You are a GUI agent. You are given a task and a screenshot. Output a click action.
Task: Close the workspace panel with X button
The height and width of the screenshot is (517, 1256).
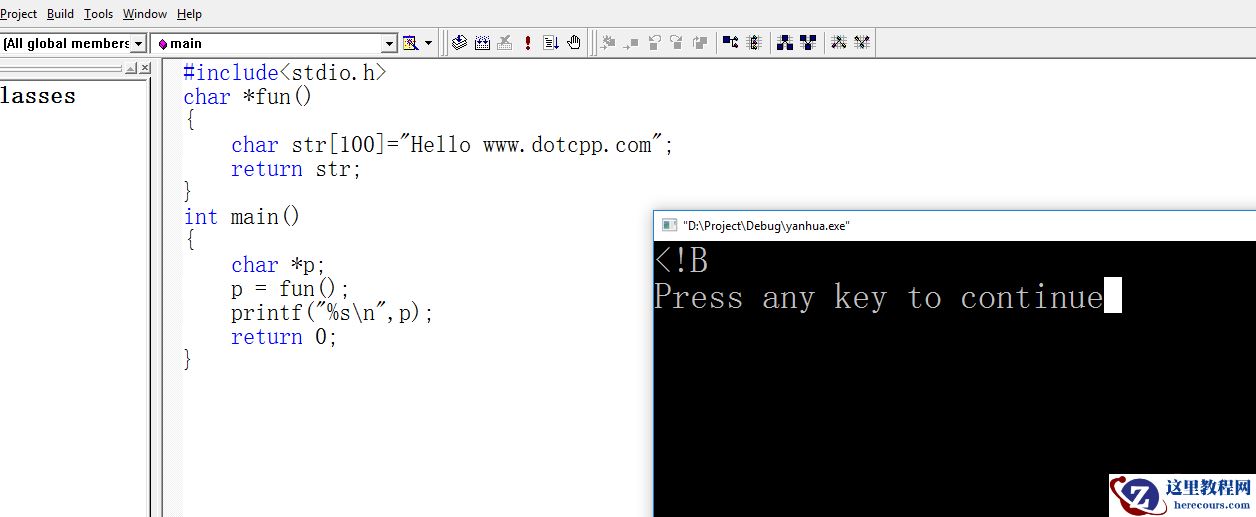(x=145, y=68)
